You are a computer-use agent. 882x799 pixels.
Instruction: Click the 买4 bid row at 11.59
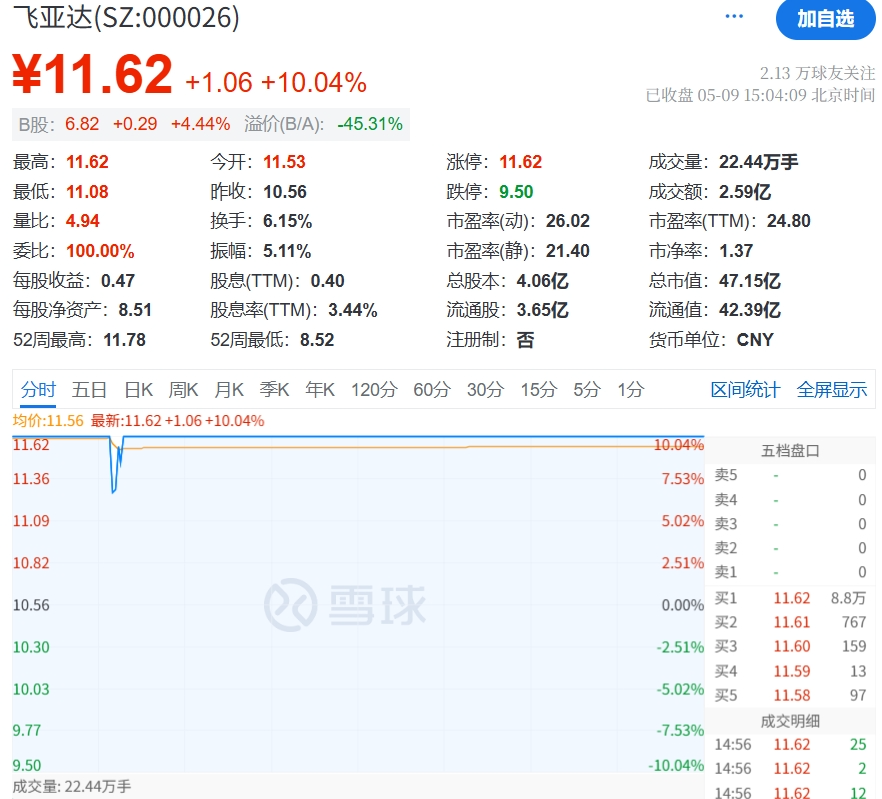coord(790,671)
